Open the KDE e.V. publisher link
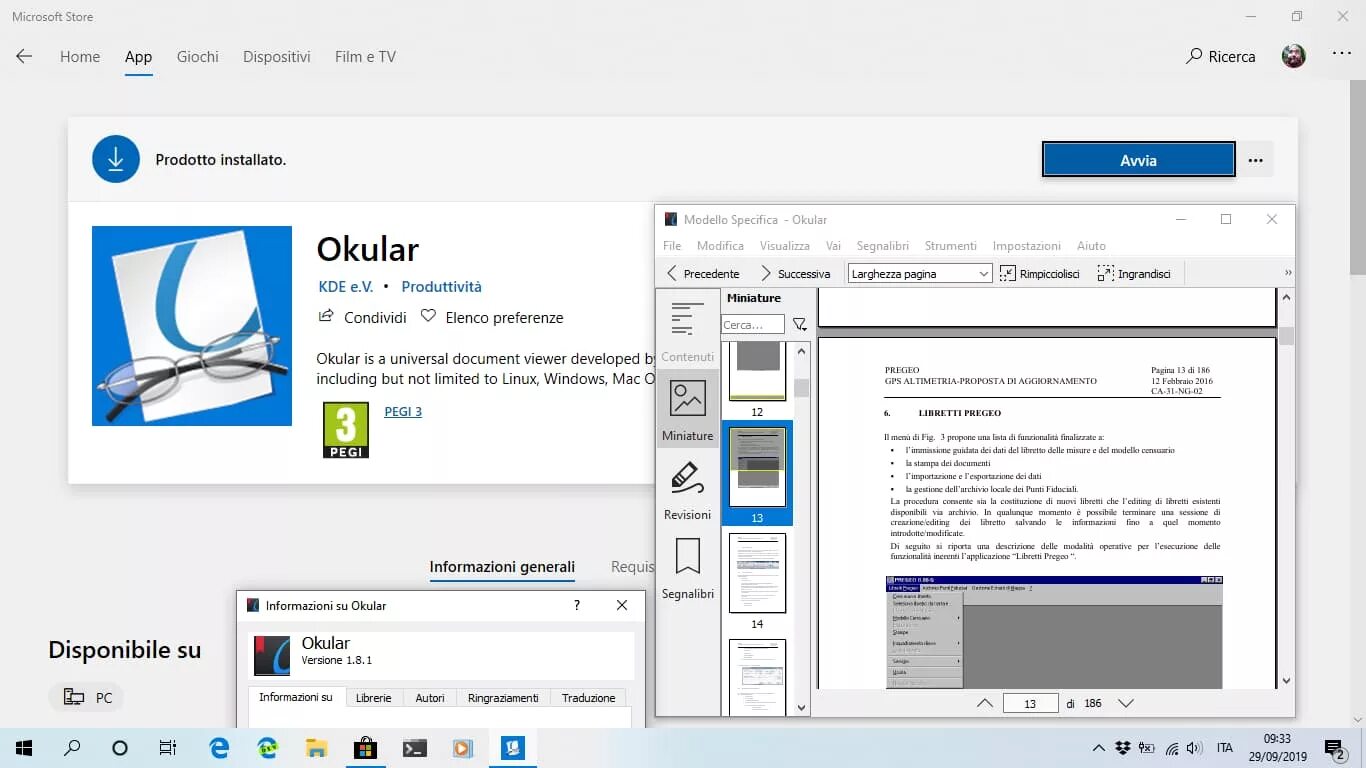 coord(345,286)
